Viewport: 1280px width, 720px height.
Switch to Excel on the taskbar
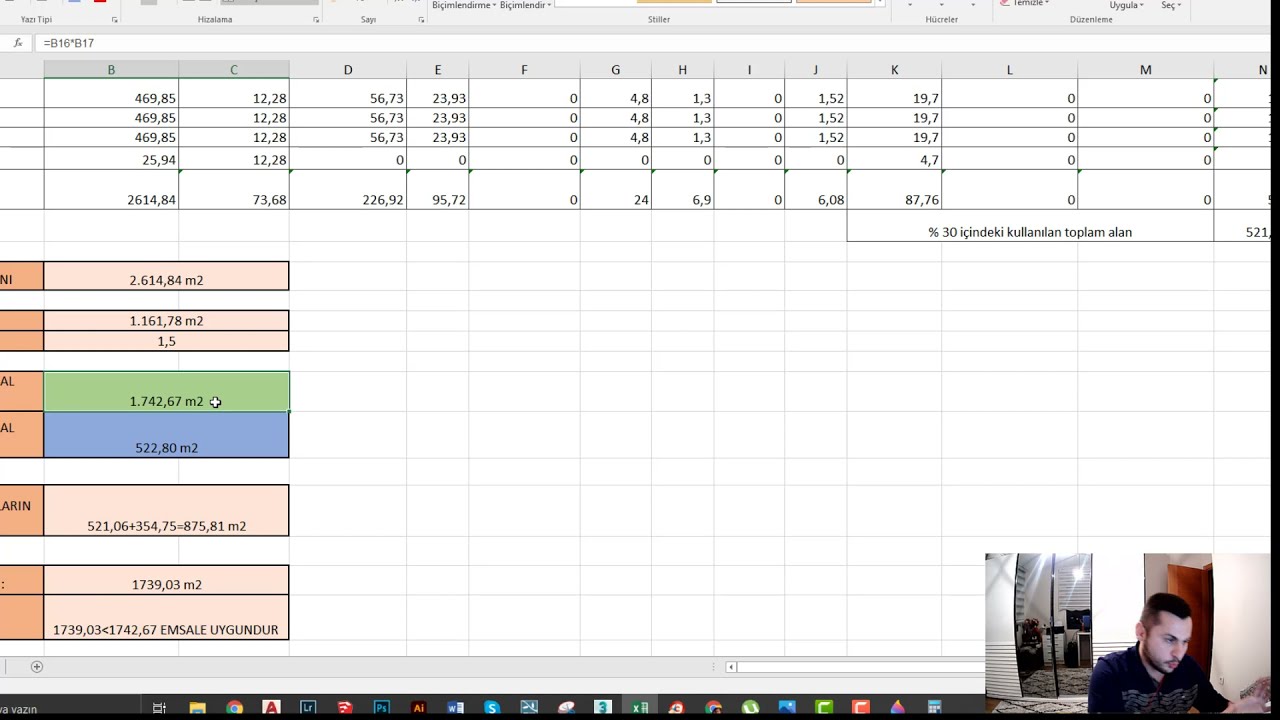[638, 708]
